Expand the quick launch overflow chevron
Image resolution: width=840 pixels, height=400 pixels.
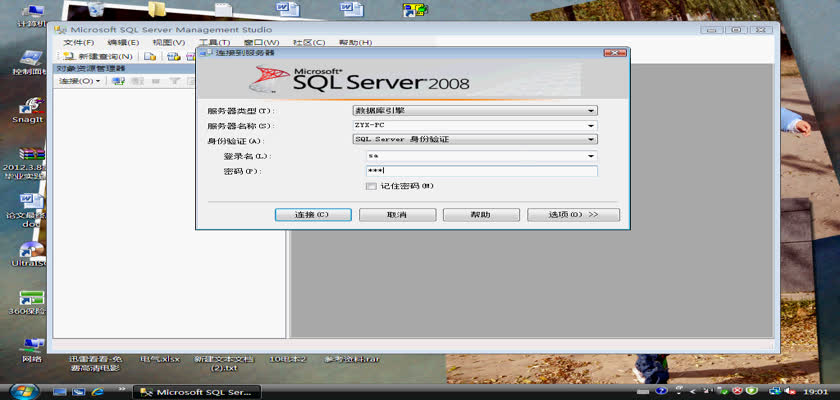(122, 389)
